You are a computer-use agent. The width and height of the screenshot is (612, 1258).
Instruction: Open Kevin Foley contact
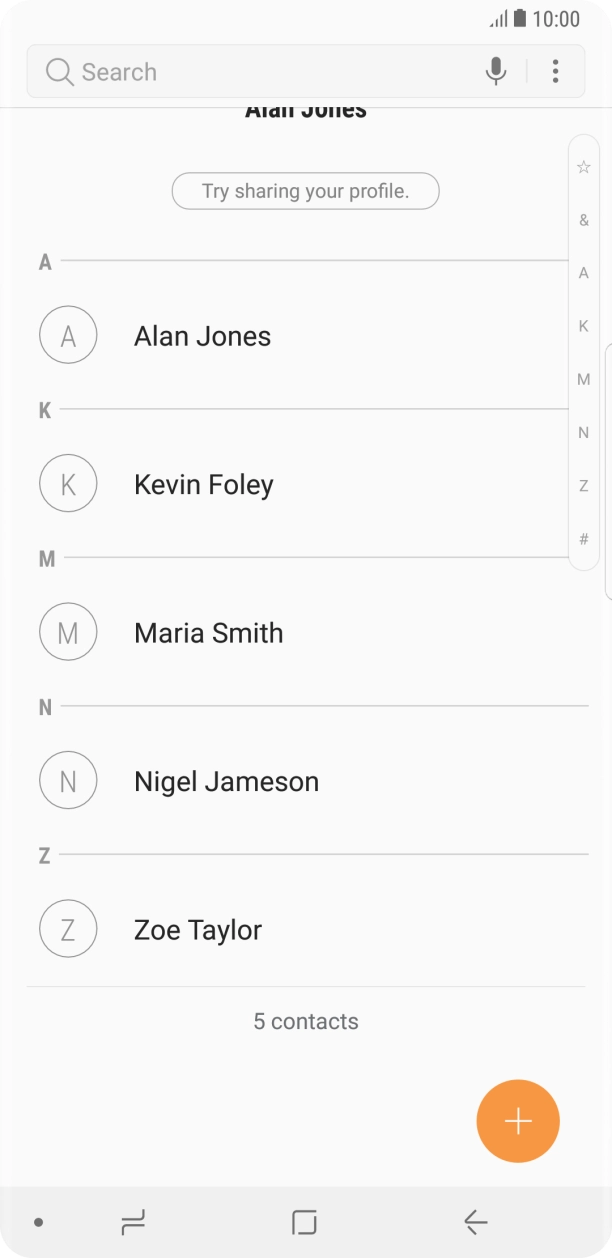204,485
